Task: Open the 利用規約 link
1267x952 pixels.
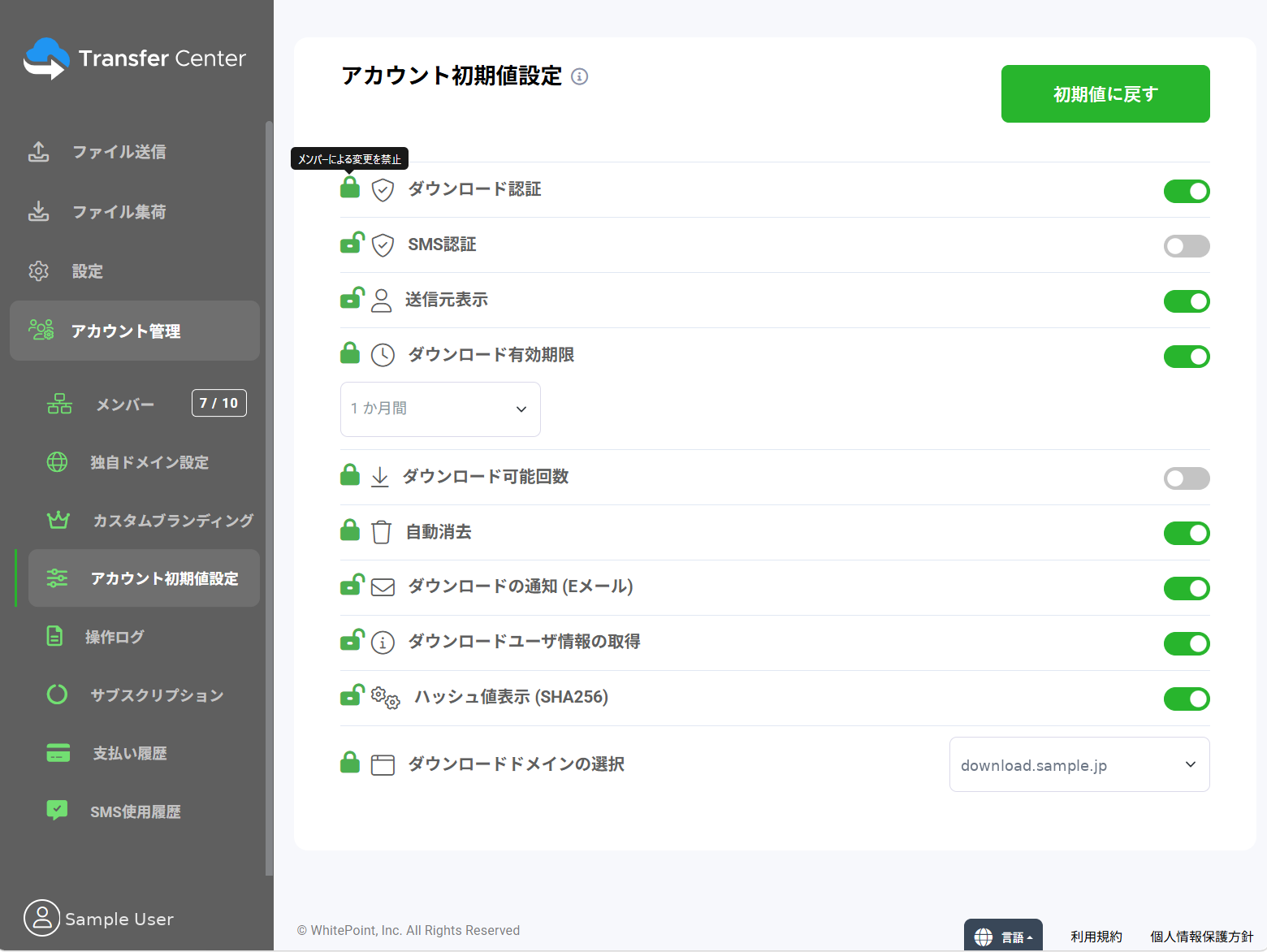Action: point(1096,937)
